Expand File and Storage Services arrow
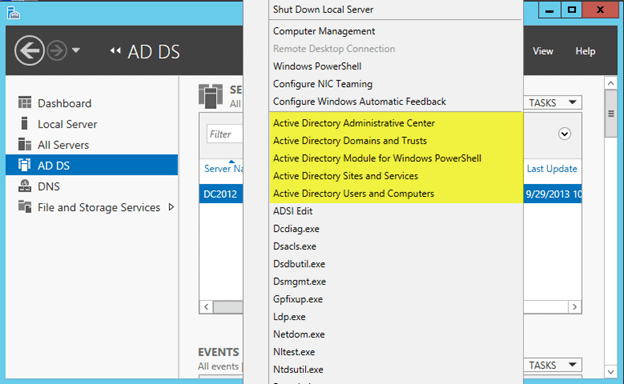This screenshot has height=384, width=624. coord(171,207)
